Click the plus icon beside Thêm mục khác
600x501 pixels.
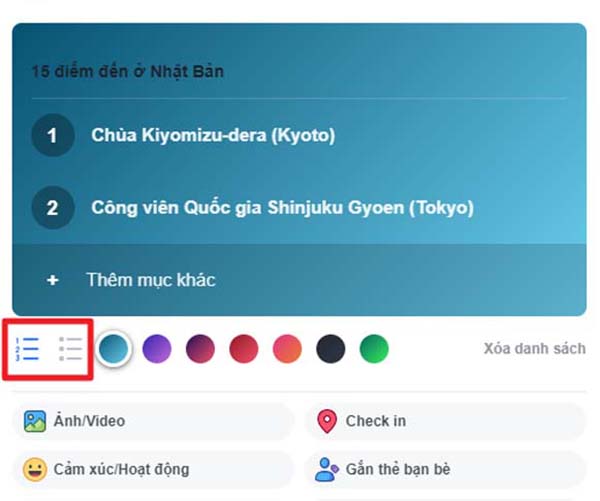(x=52, y=280)
